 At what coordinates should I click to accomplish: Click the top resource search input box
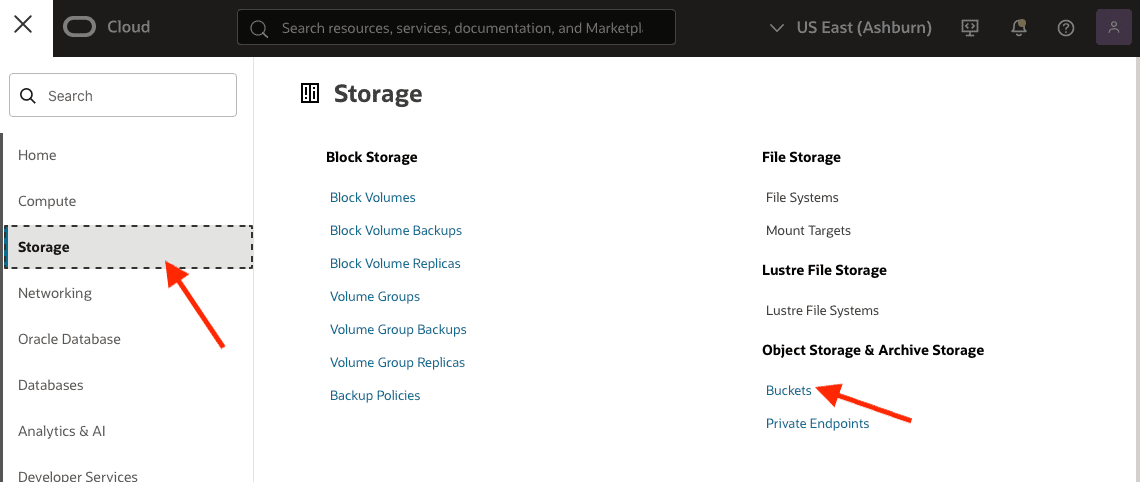470,28
